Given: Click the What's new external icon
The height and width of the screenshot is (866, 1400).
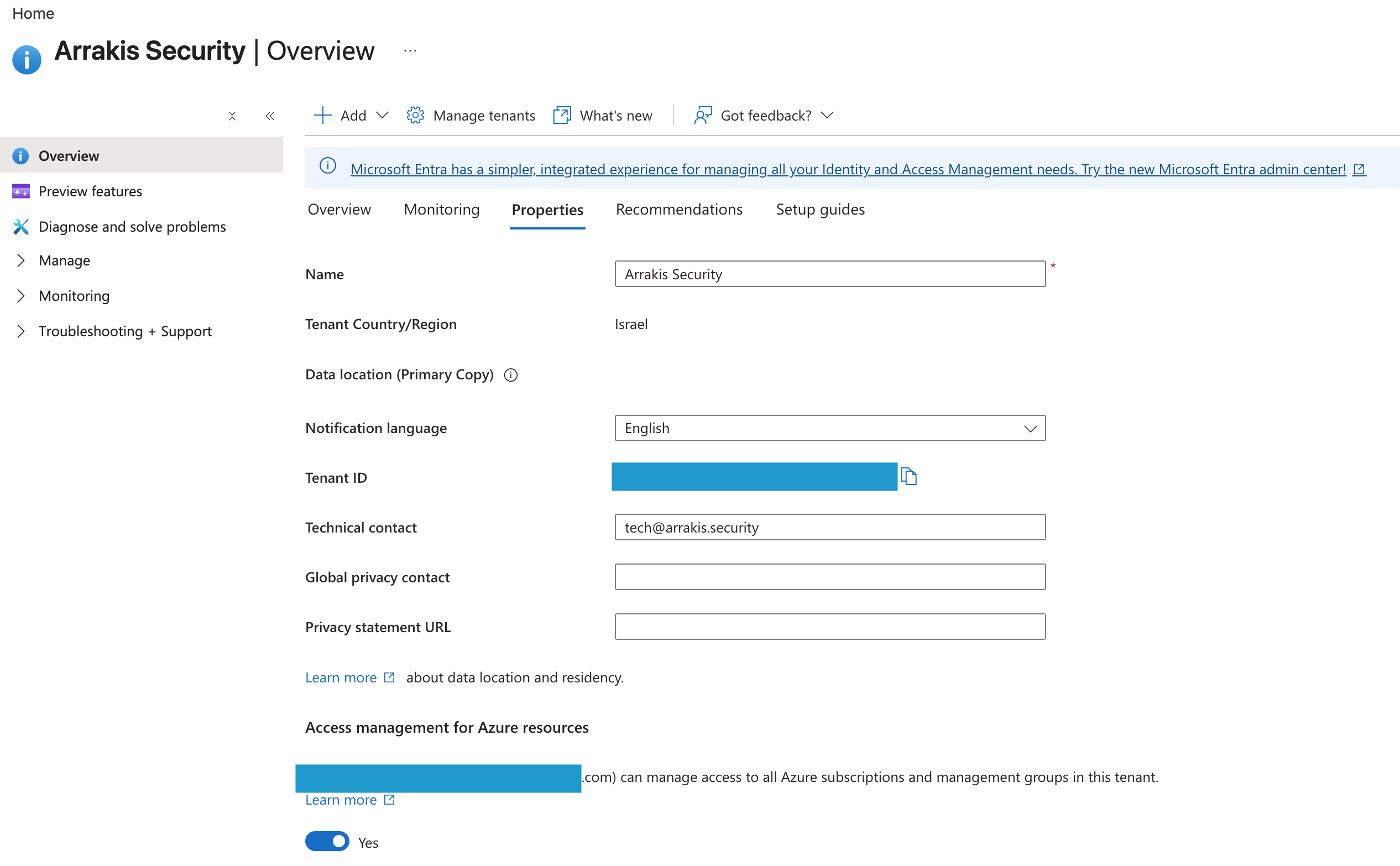Looking at the screenshot, I should 562,115.
